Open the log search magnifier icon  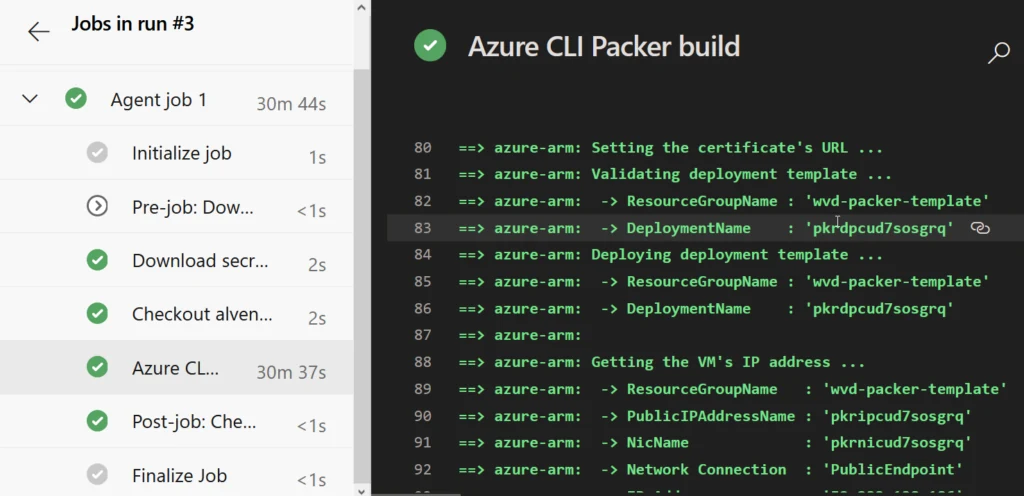[x=999, y=53]
